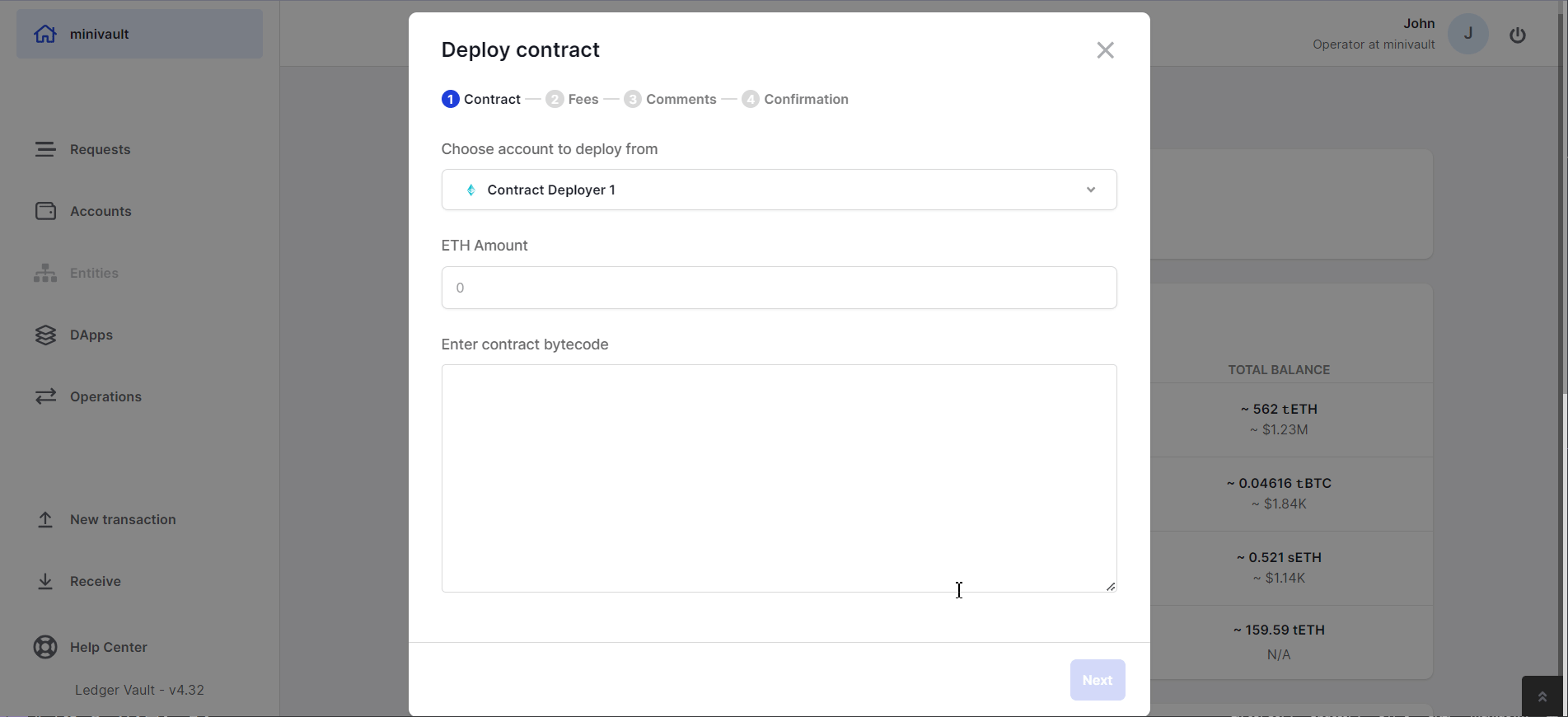Viewport: 1568px width, 717px height.
Task: Click the scroll-to-top double chevron button
Action: [x=1542, y=696]
